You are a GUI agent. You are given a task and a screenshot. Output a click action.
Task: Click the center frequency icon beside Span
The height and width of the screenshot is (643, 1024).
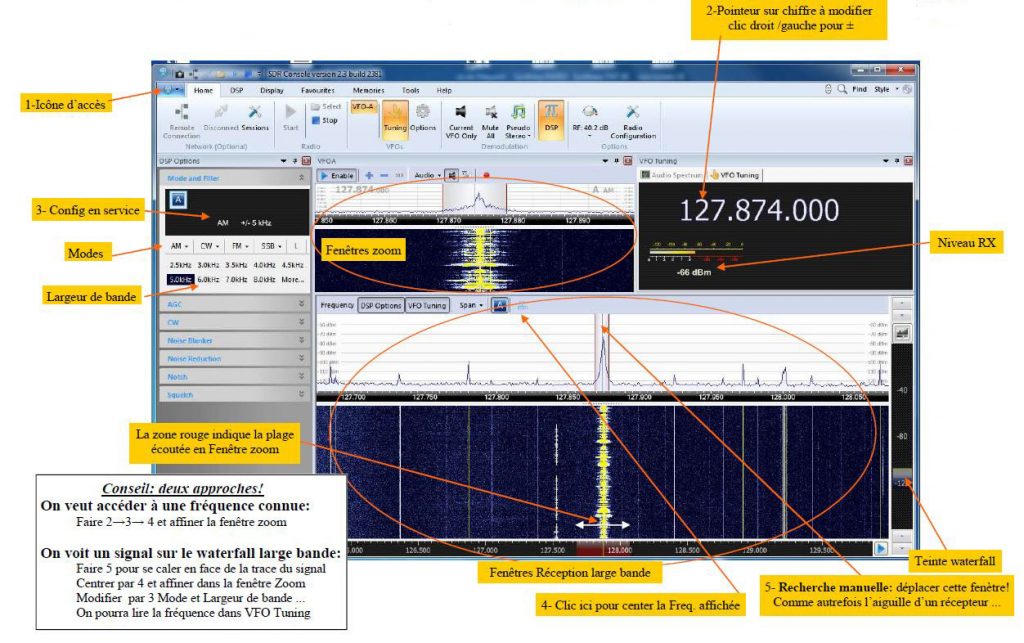[499, 305]
